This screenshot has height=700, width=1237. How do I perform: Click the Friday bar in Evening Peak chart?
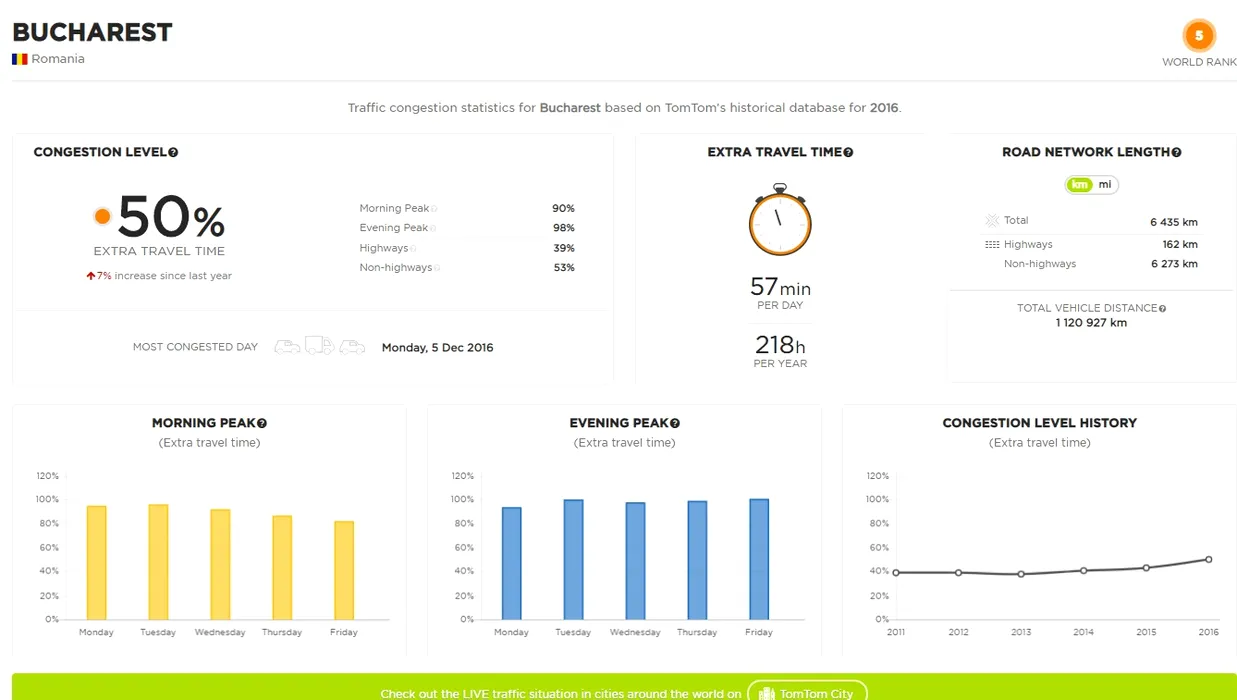click(759, 559)
